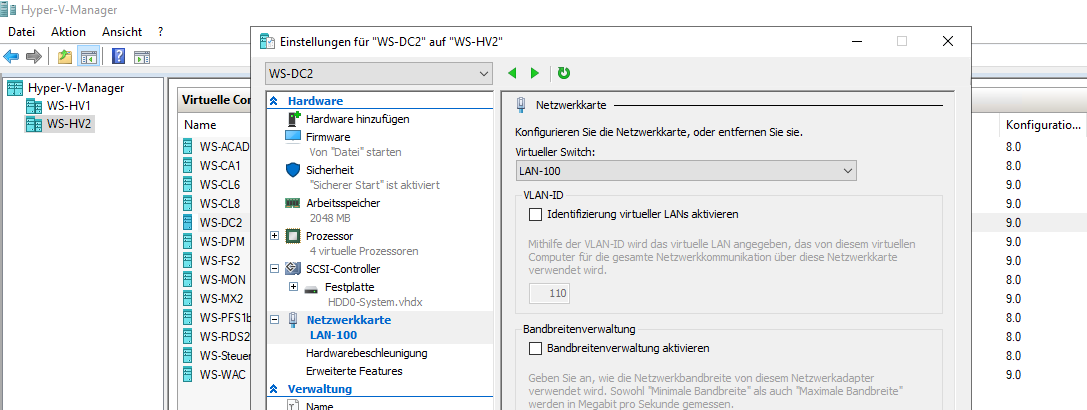The image size is (1087, 410).
Task: Select the Netzwerkkarte entry in hardware tree
Action: click(349, 320)
